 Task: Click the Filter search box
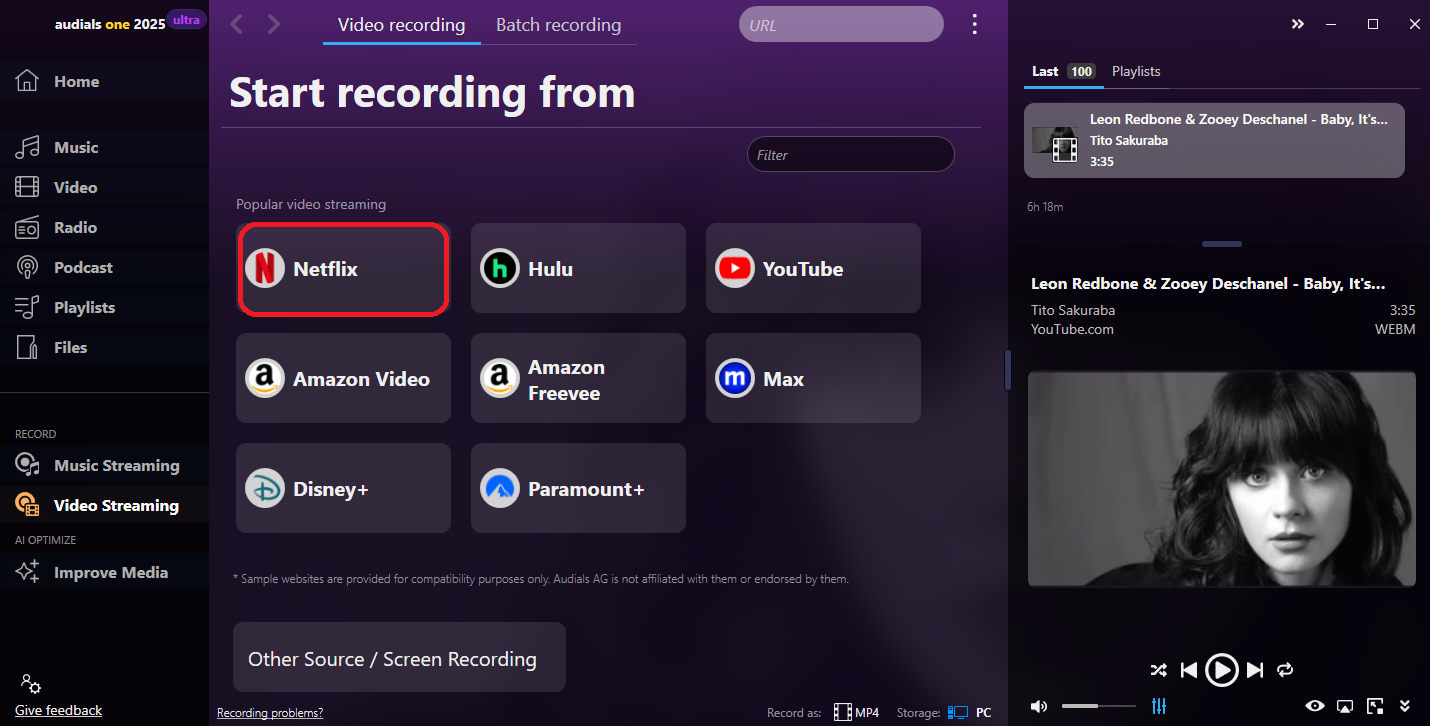click(851, 155)
